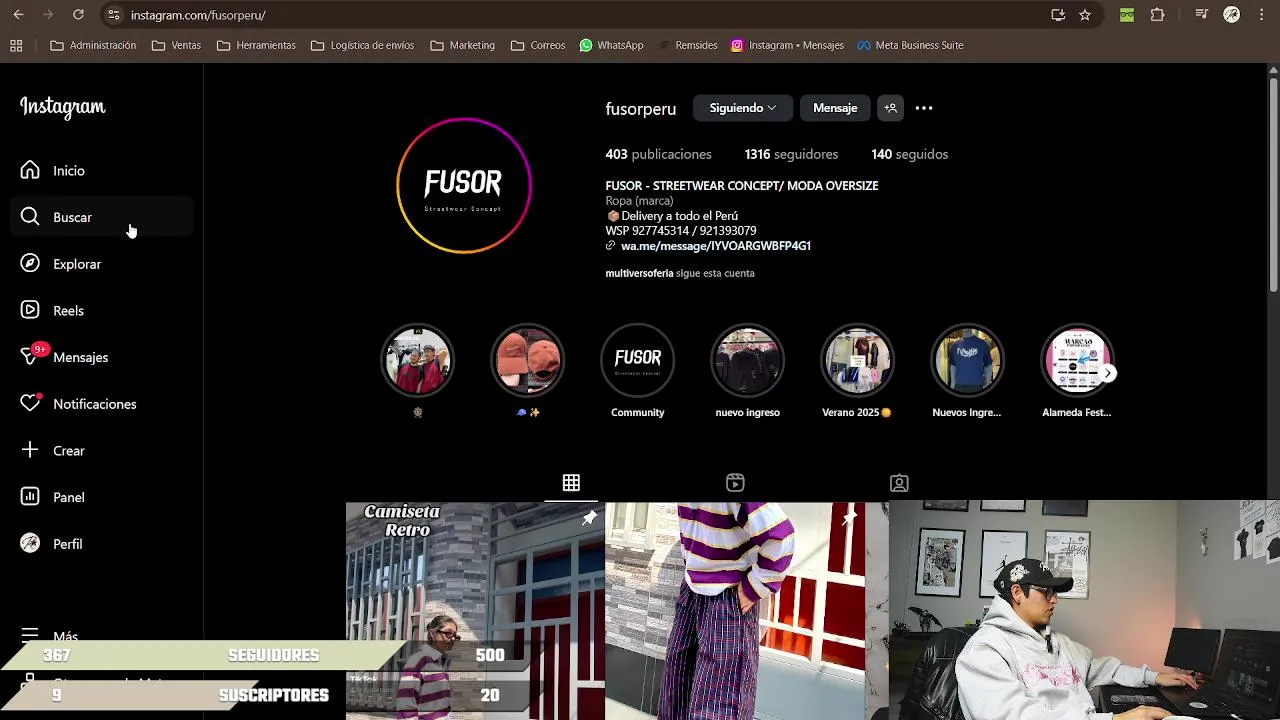Open the Alameda Fest... highlight
This screenshot has height=720, width=1280.
pos(1077,371)
